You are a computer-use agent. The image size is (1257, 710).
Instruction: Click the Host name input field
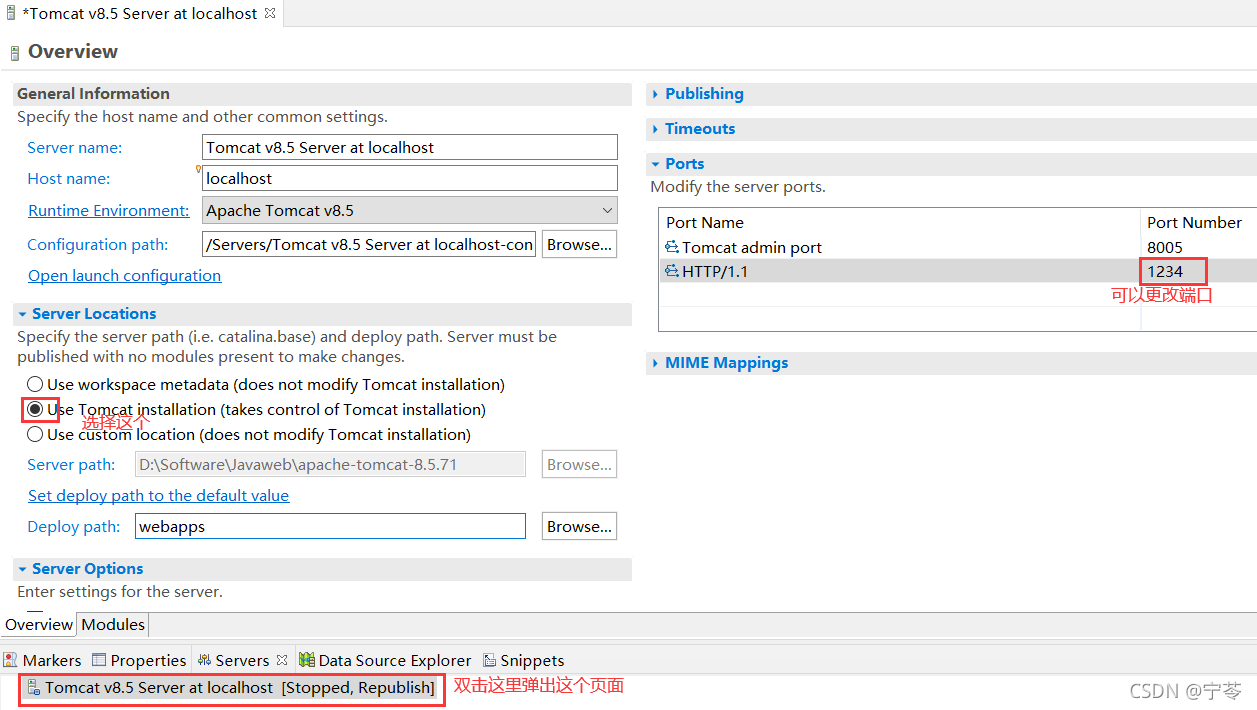click(x=410, y=178)
